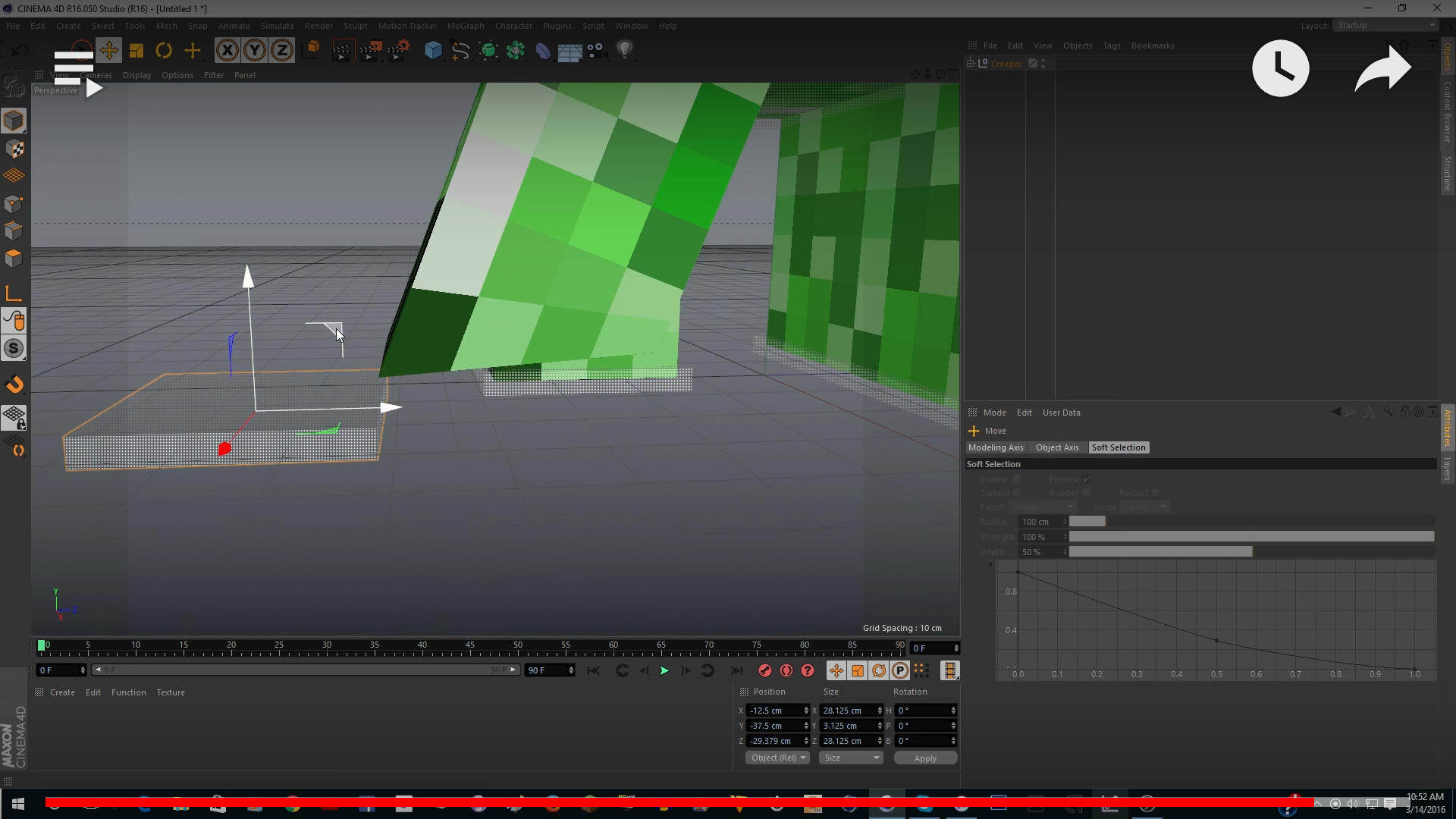Toggle the Preview checkbox in Soft Selection
Screen dimensions: 1456x819
[1087, 479]
